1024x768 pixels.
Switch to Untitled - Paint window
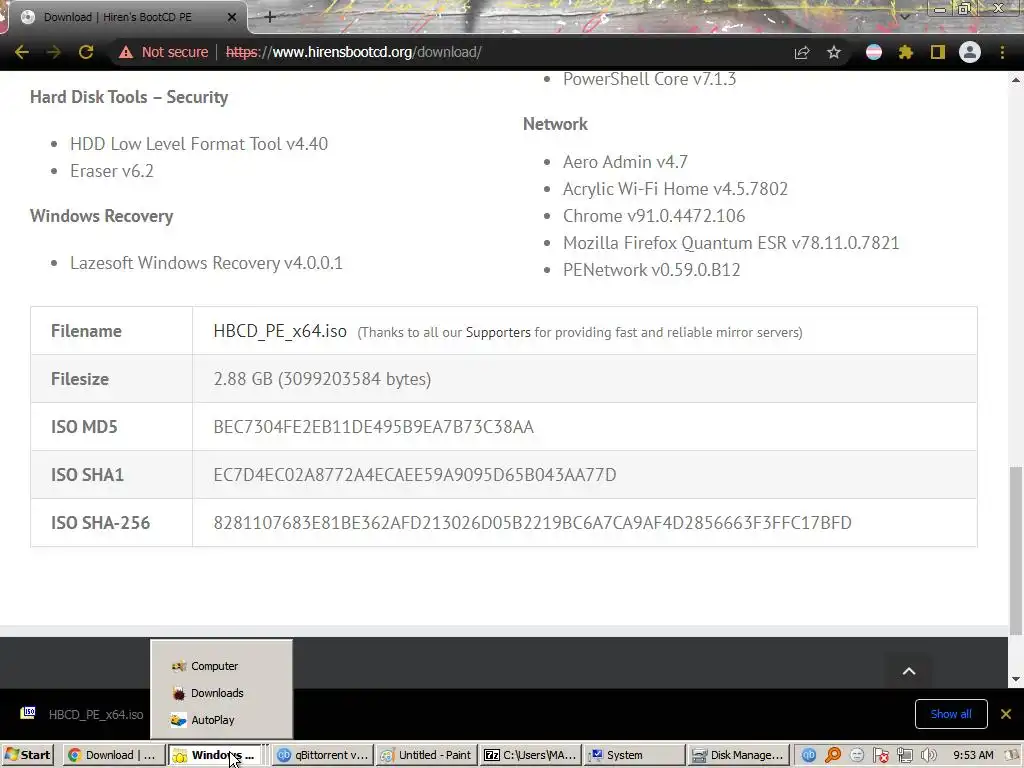427,755
